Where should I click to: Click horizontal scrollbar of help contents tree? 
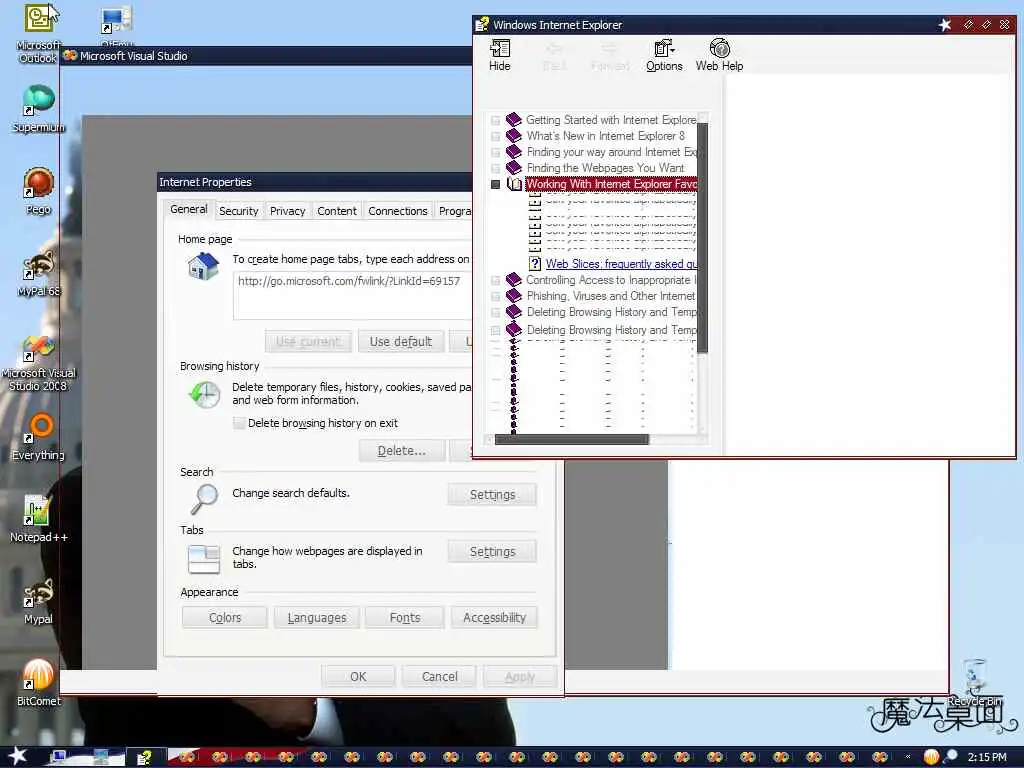(571, 440)
